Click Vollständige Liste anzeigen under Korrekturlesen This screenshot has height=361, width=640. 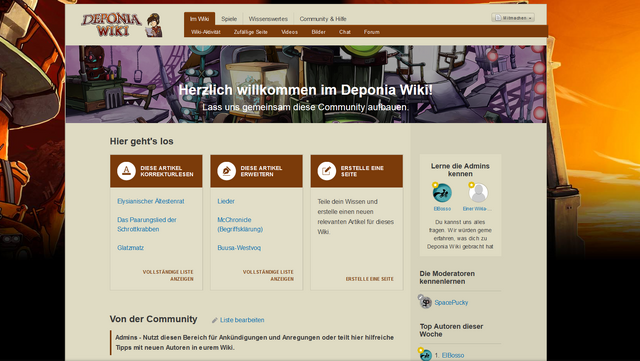pos(168,275)
